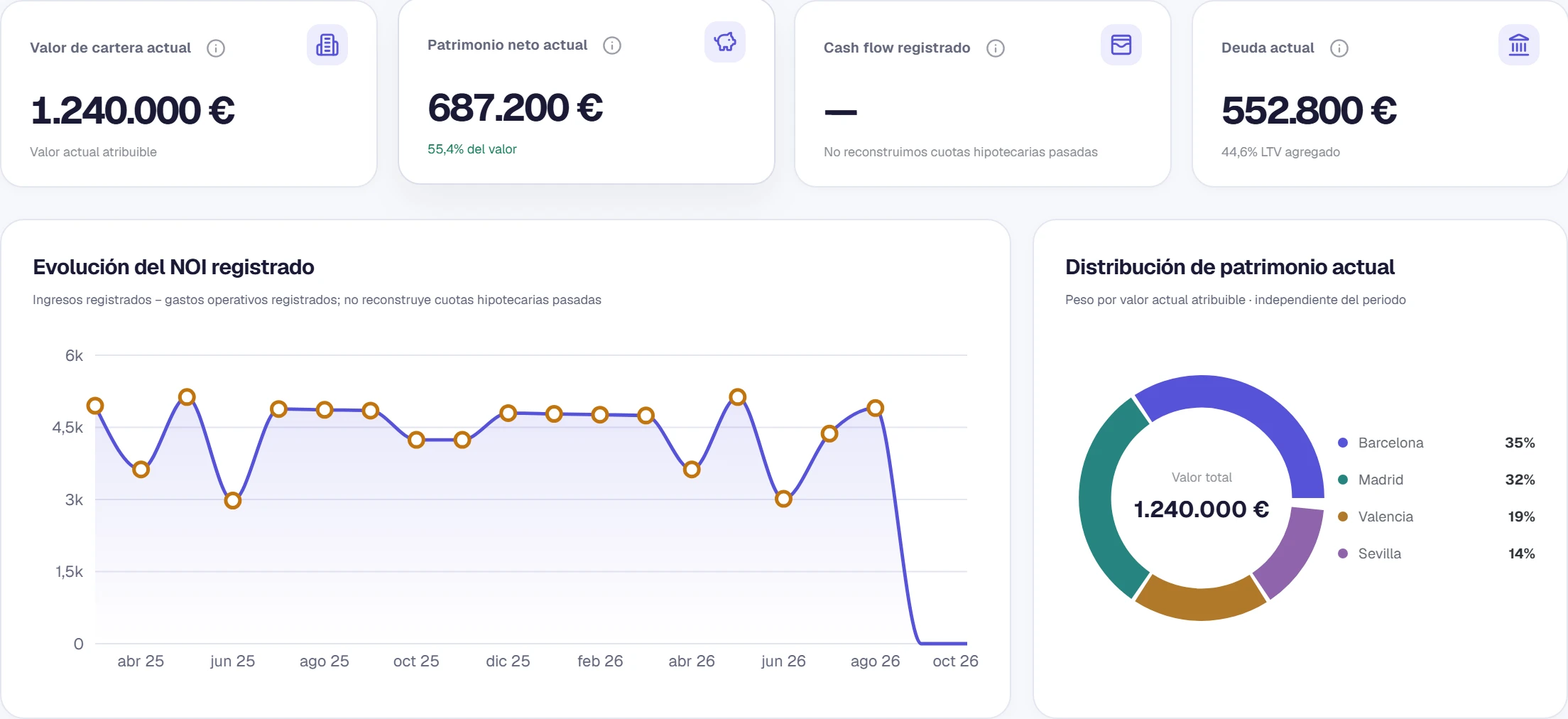Click the "Valor actual atribuible" caption
The image size is (1568, 719).
pos(93,152)
